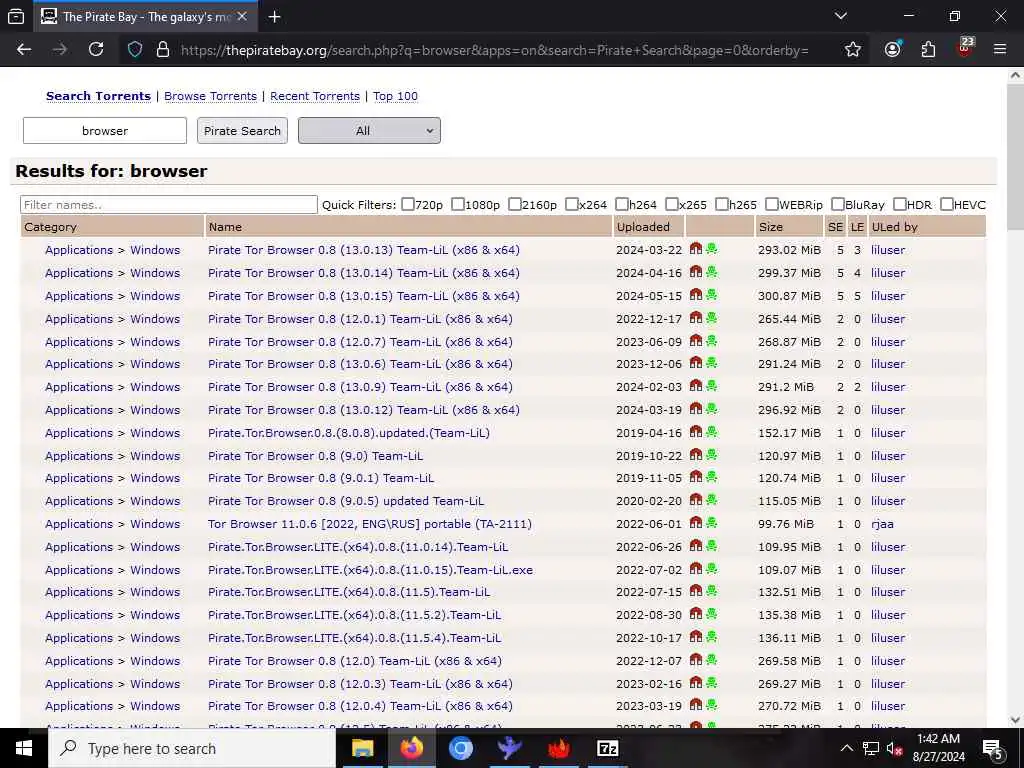This screenshot has width=1024, height=768.
Task: Click Firefox icon on the taskbar
Action: pos(411,748)
